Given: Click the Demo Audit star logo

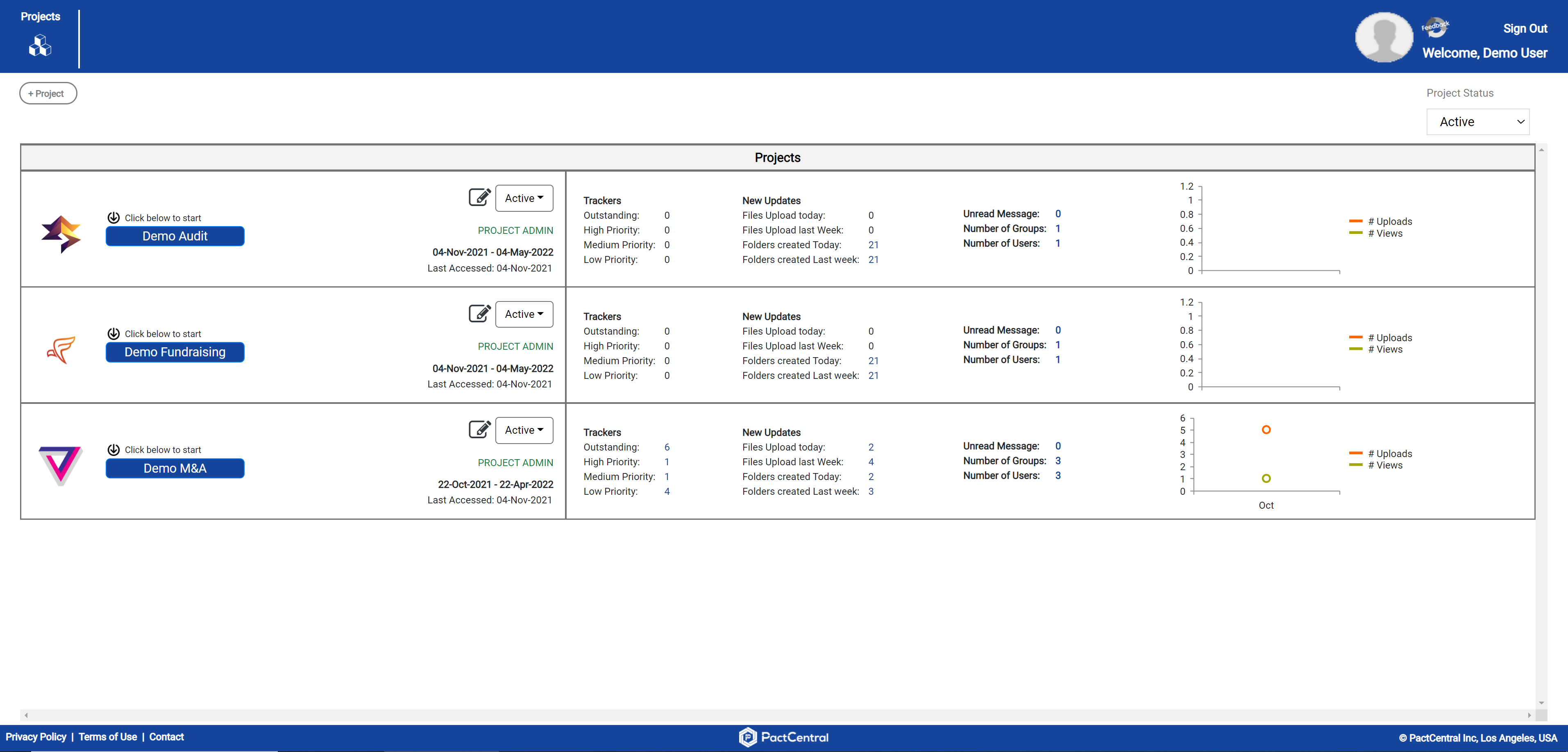Looking at the screenshot, I should click(x=61, y=233).
